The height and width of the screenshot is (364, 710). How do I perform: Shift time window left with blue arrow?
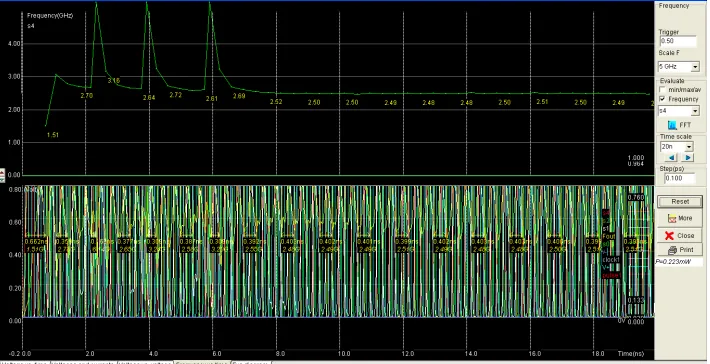coord(672,158)
